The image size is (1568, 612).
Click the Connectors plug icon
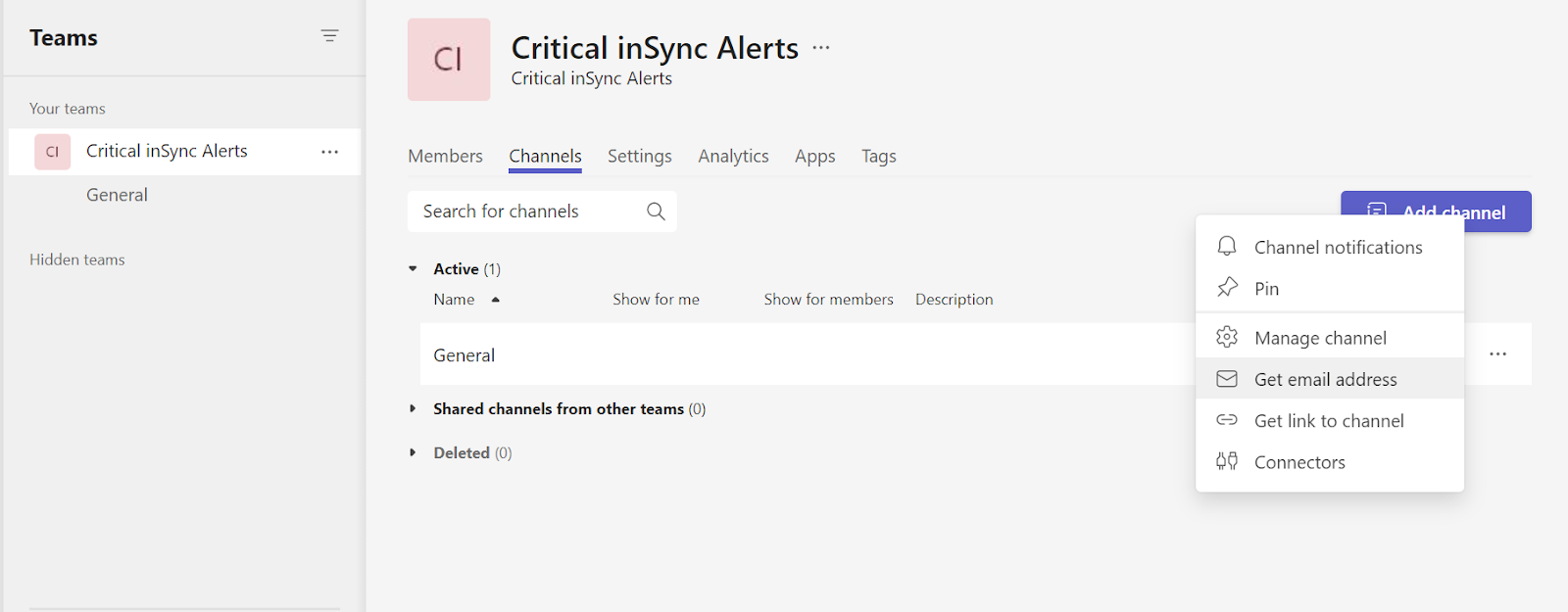(1227, 461)
